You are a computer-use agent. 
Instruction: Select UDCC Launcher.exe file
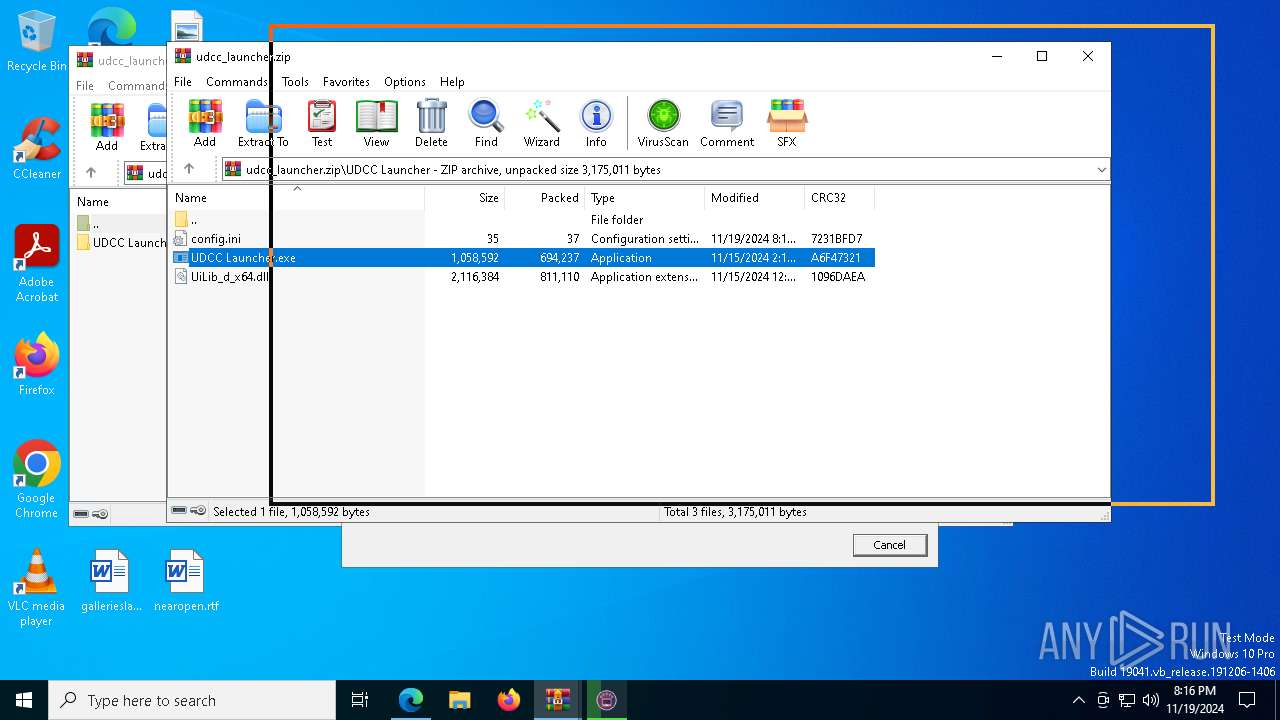pos(522,258)
